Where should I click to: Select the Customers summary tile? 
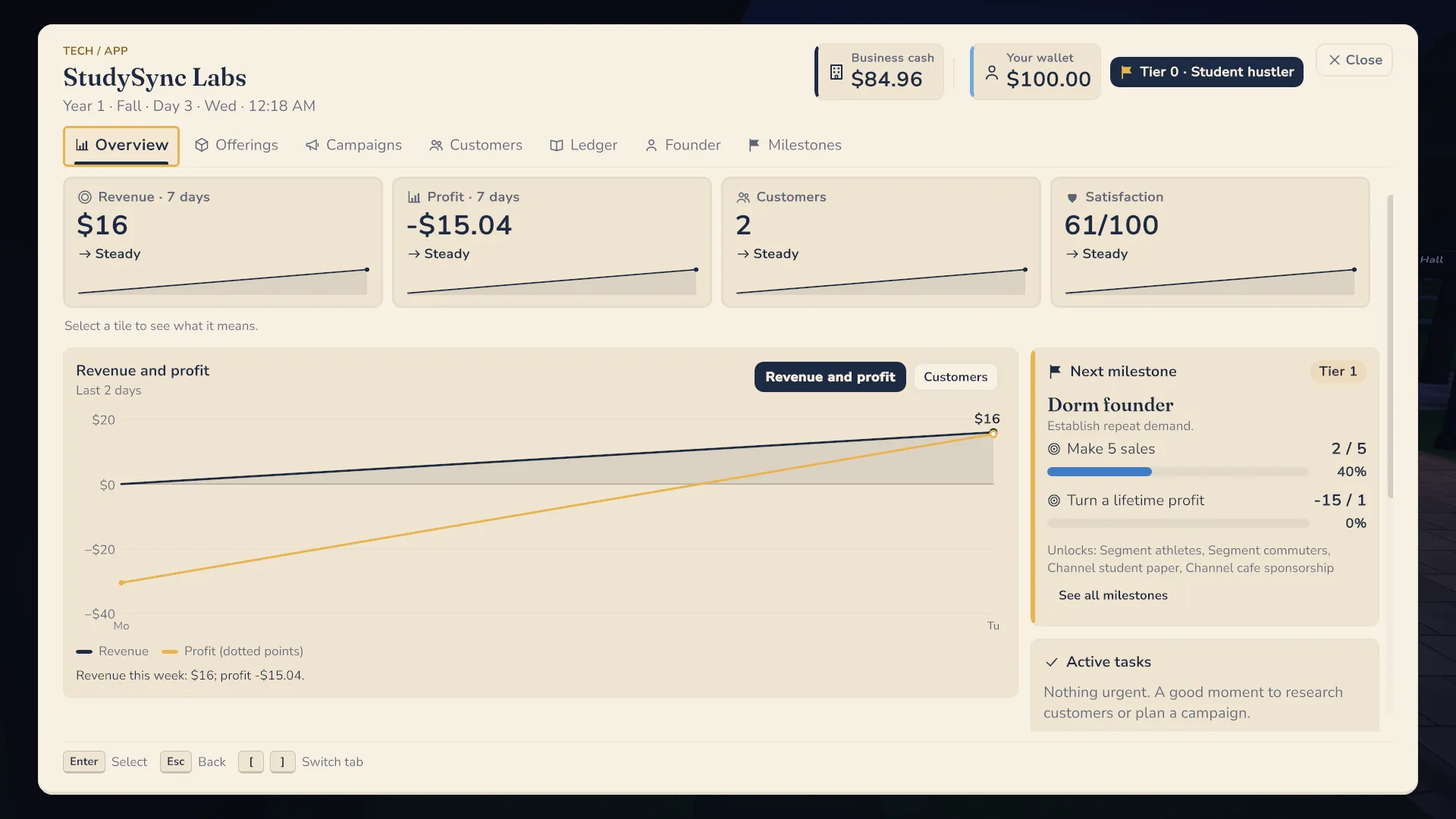(x=881, y=242)
